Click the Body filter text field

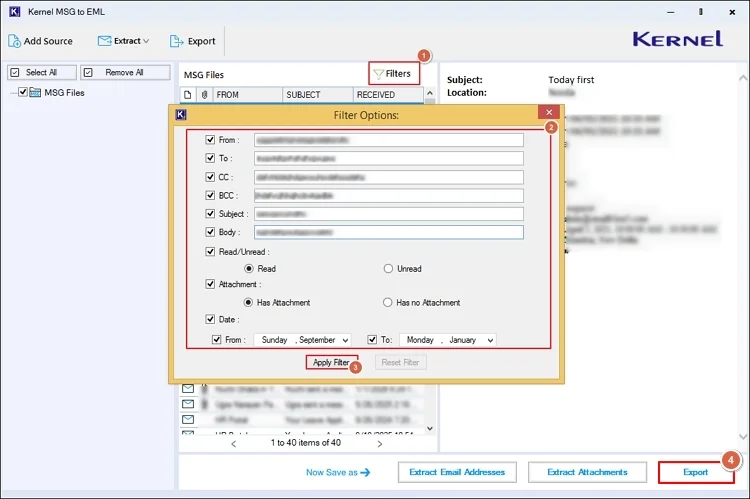point(389,232)
